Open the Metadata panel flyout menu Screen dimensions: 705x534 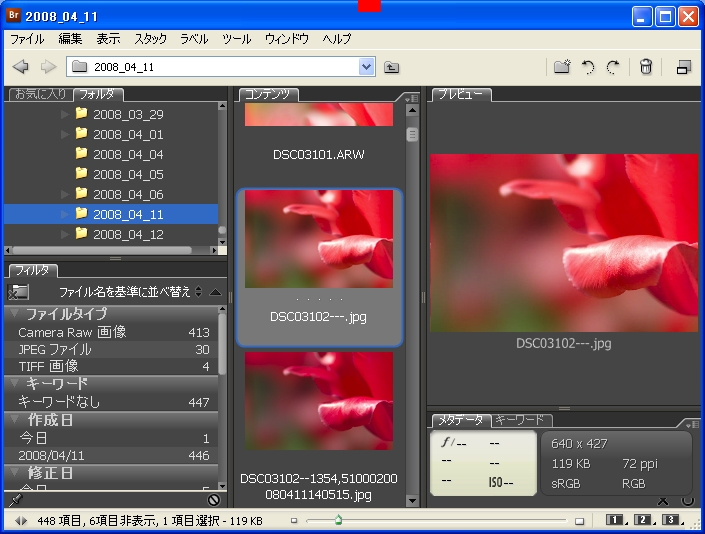[x=692, y=424]
